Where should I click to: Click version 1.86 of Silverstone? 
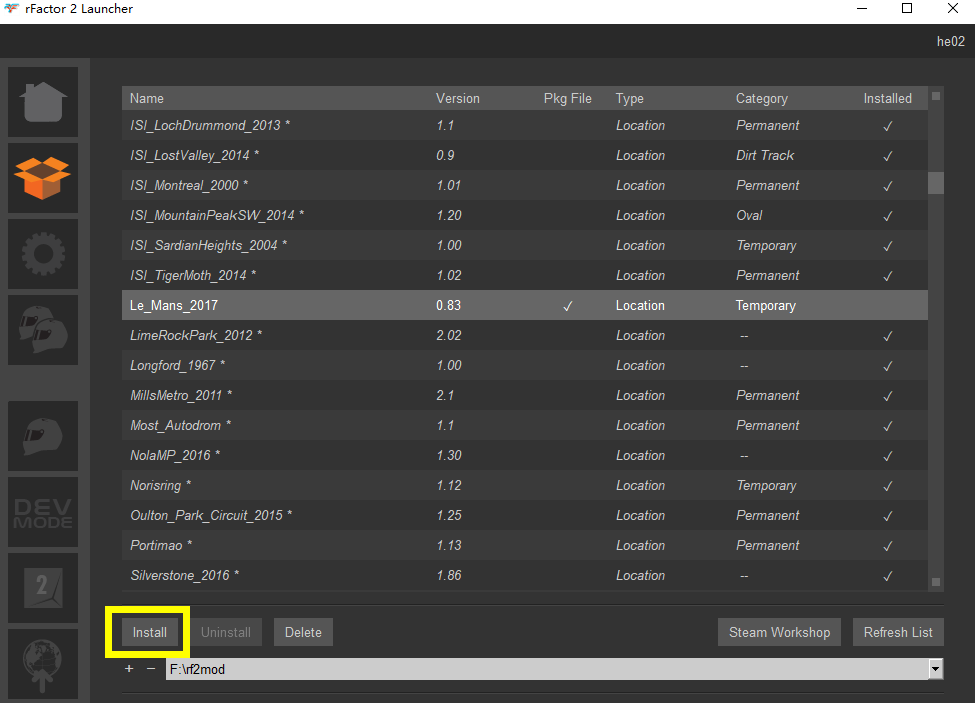(x=448, y=575)
